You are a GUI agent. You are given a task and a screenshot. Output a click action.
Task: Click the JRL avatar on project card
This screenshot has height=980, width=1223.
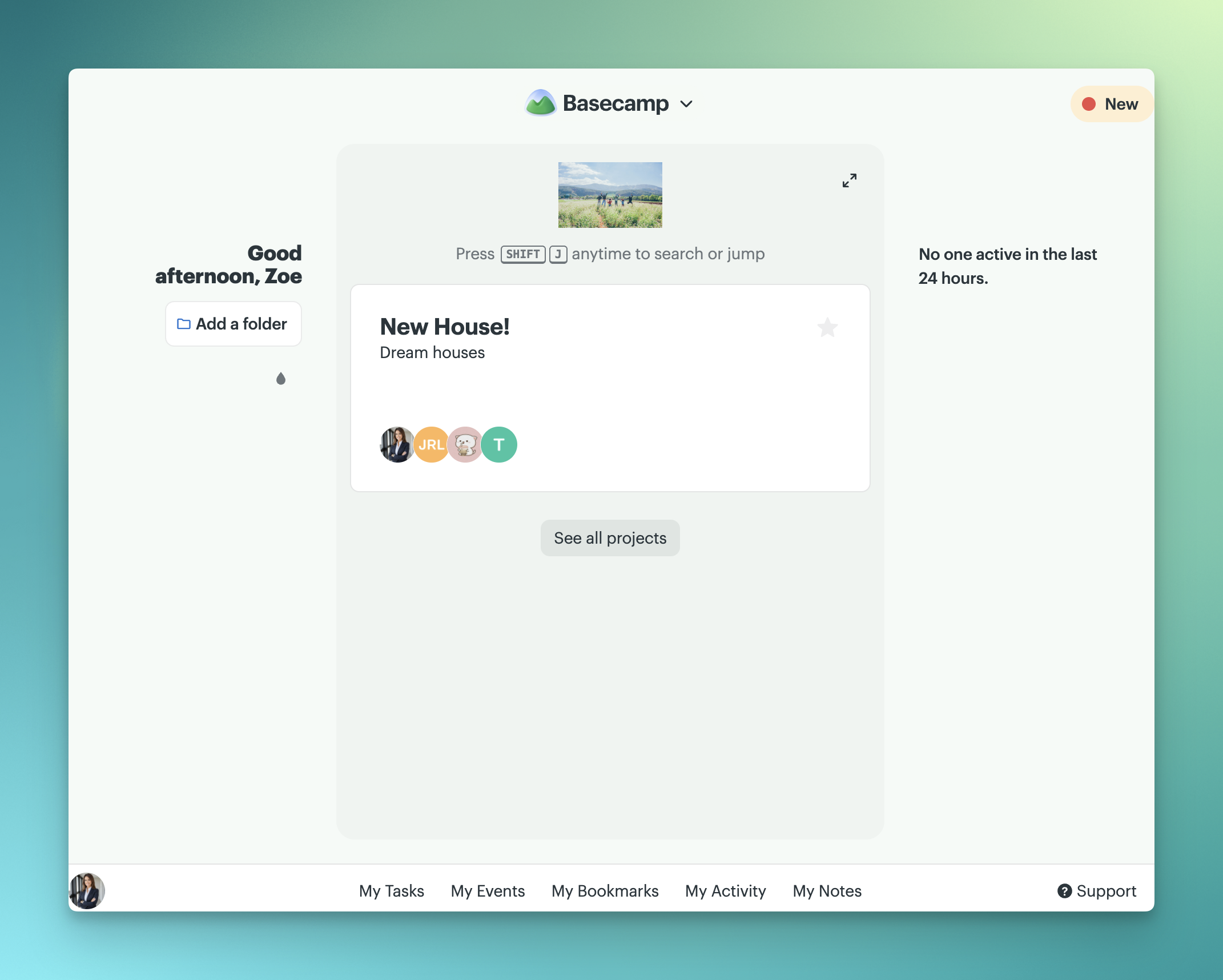click(431, 444)
